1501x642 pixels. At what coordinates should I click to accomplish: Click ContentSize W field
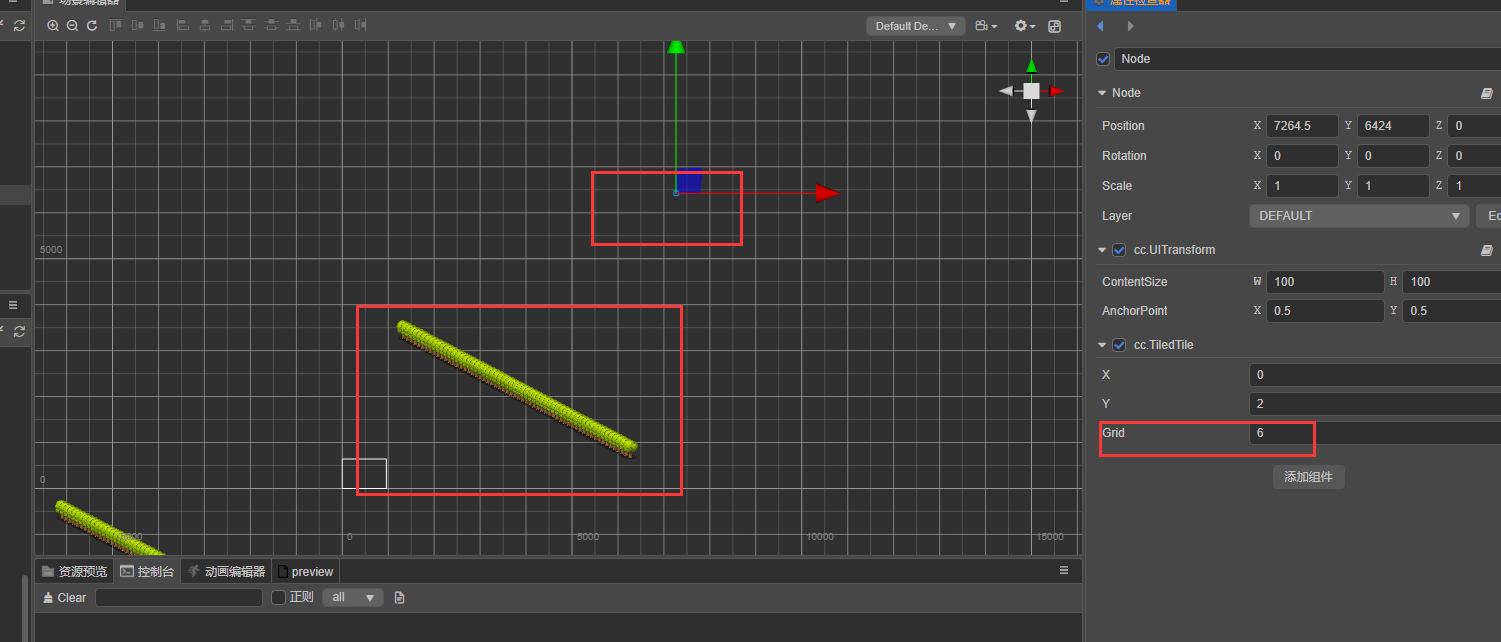point(1324,282)
